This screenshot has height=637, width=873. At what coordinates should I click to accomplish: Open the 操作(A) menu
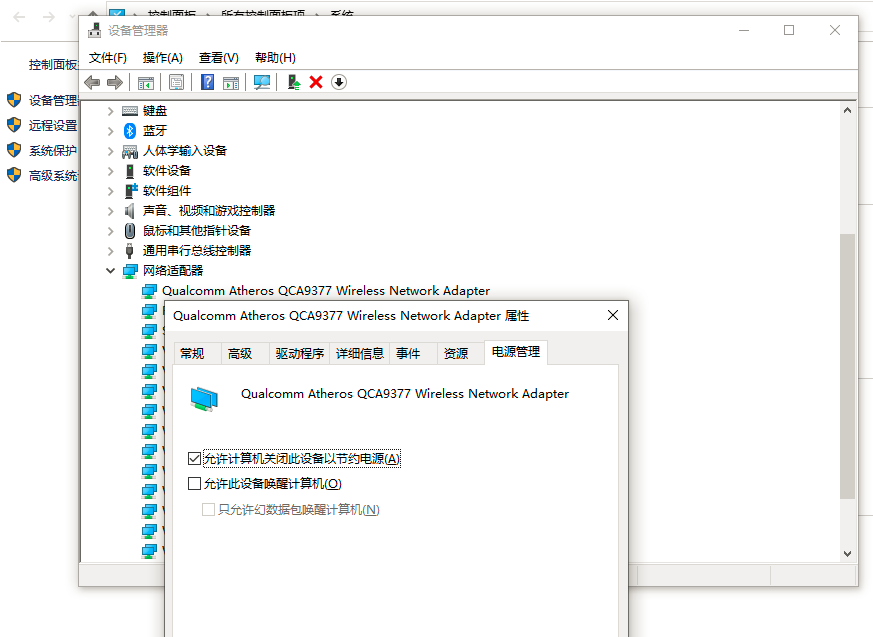[x=163, y=58]
